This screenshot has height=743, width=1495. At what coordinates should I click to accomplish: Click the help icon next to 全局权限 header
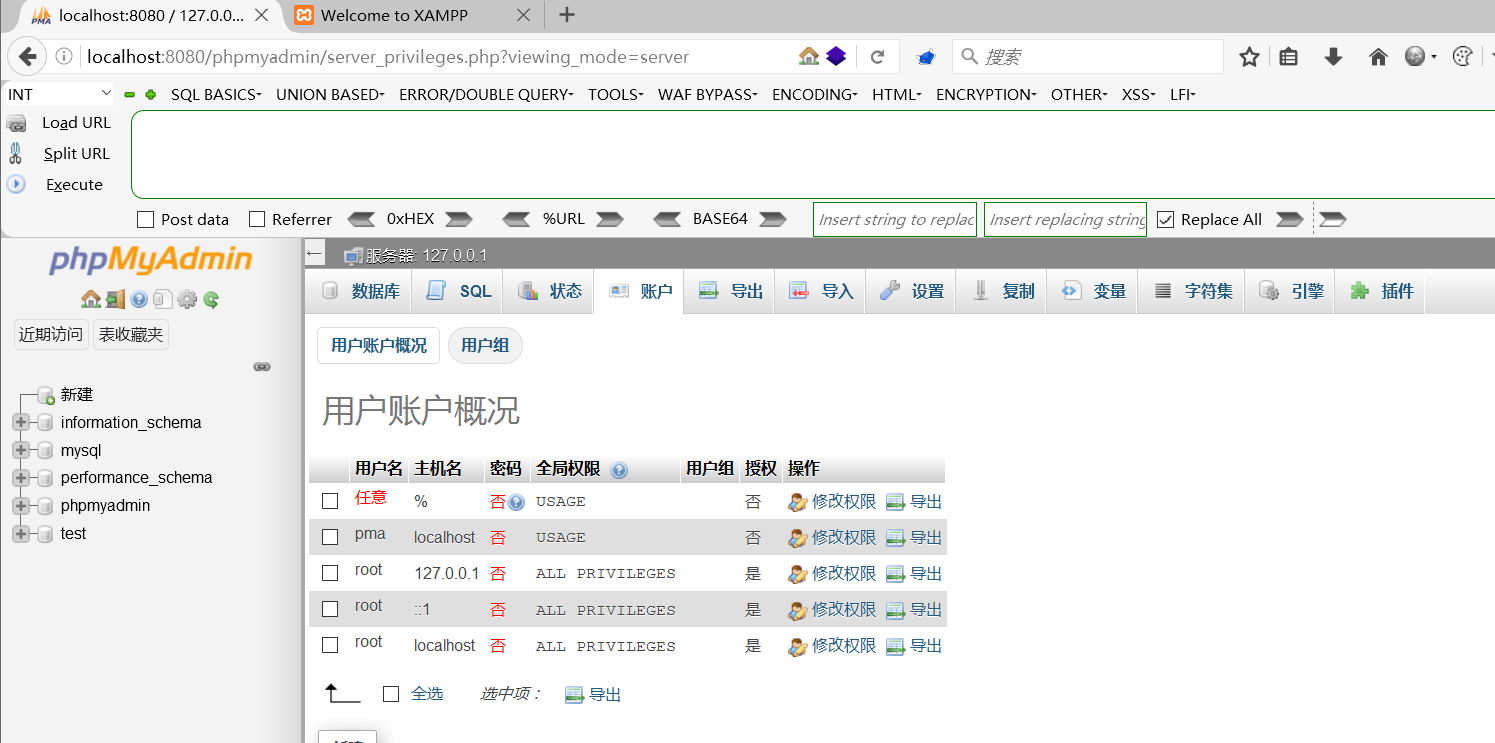coord(619,470)
